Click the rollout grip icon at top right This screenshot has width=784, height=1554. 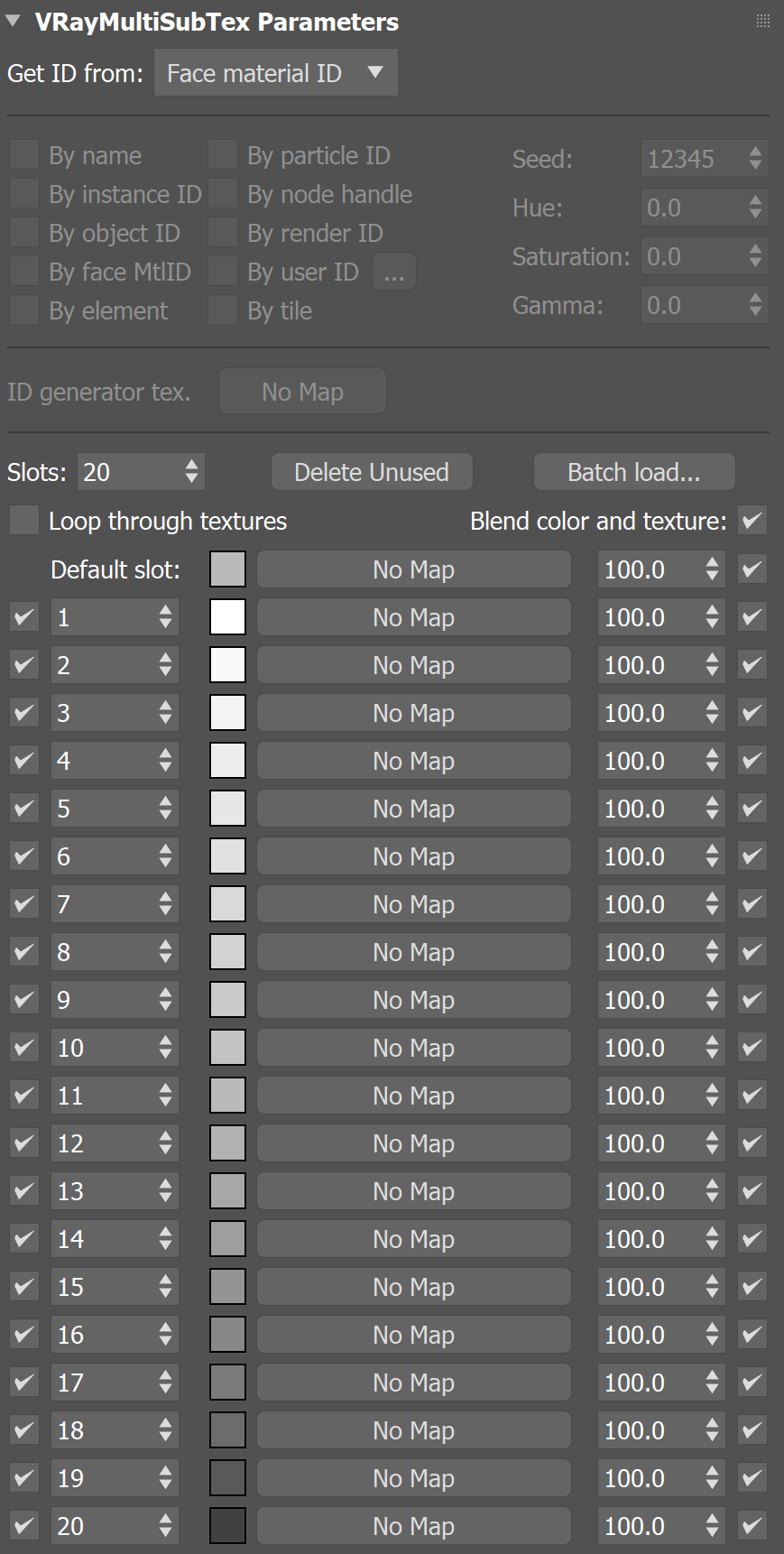pos(762,21)
